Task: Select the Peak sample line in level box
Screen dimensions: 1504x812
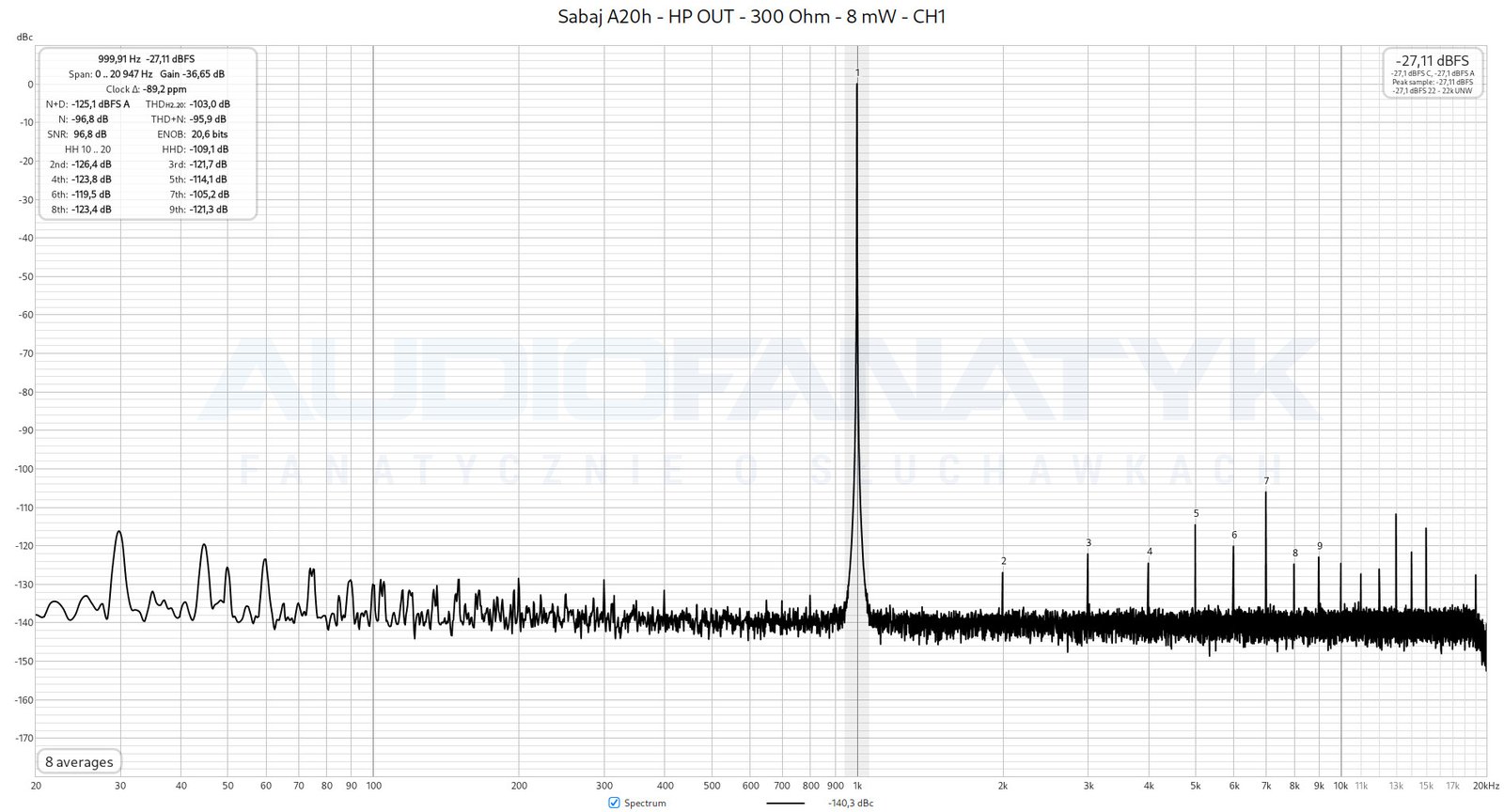Action: coord(1433,82)
